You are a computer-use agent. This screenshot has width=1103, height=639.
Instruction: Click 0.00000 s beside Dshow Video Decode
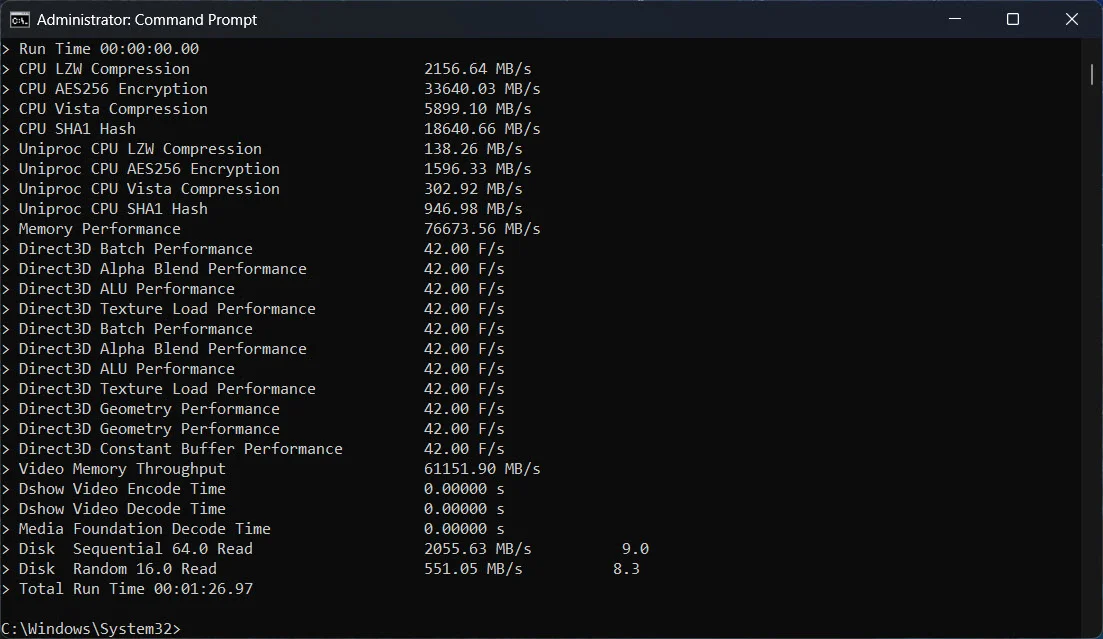[464, 509]
